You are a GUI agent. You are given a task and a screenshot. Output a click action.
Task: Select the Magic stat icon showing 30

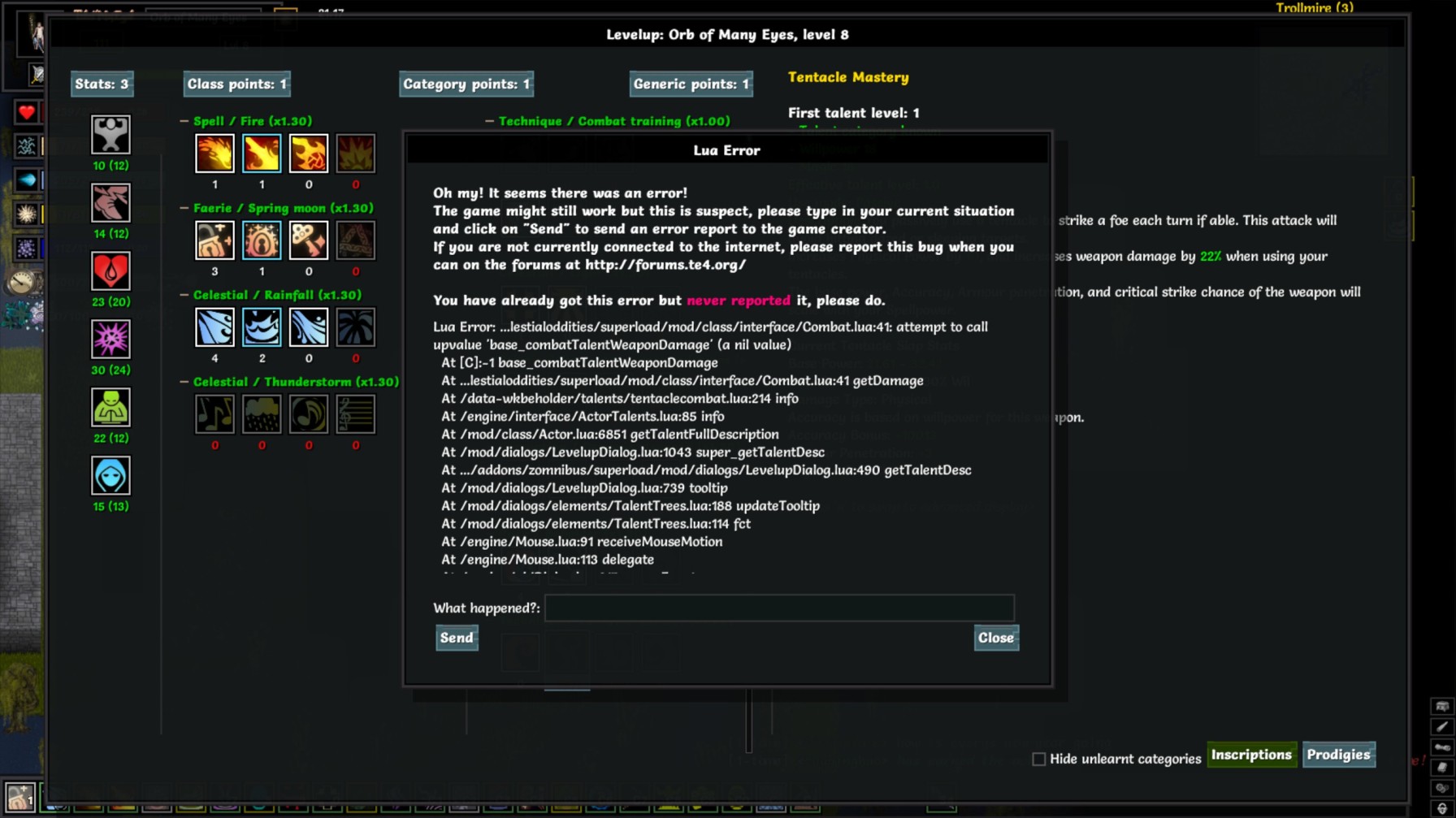(x=110, y=340)
